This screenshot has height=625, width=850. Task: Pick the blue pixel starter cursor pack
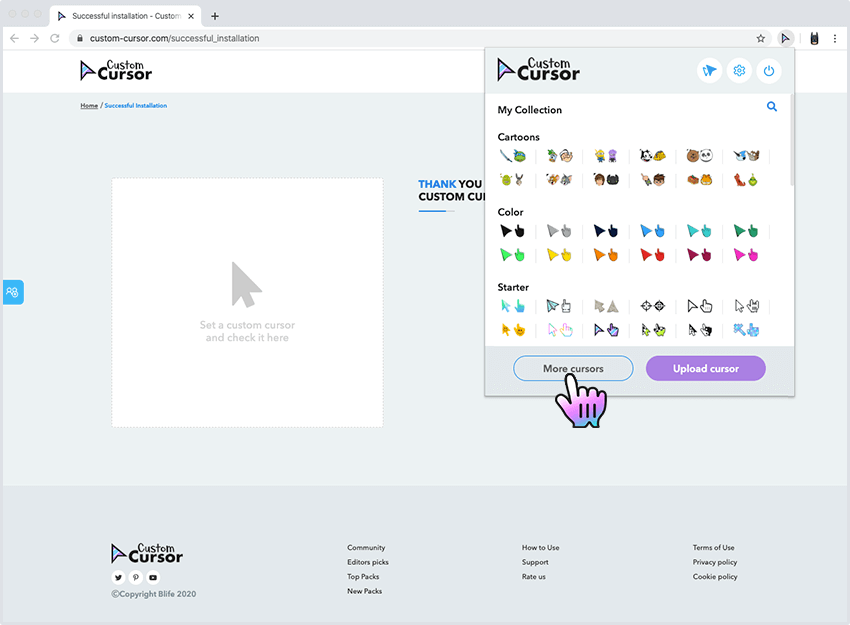746,330
